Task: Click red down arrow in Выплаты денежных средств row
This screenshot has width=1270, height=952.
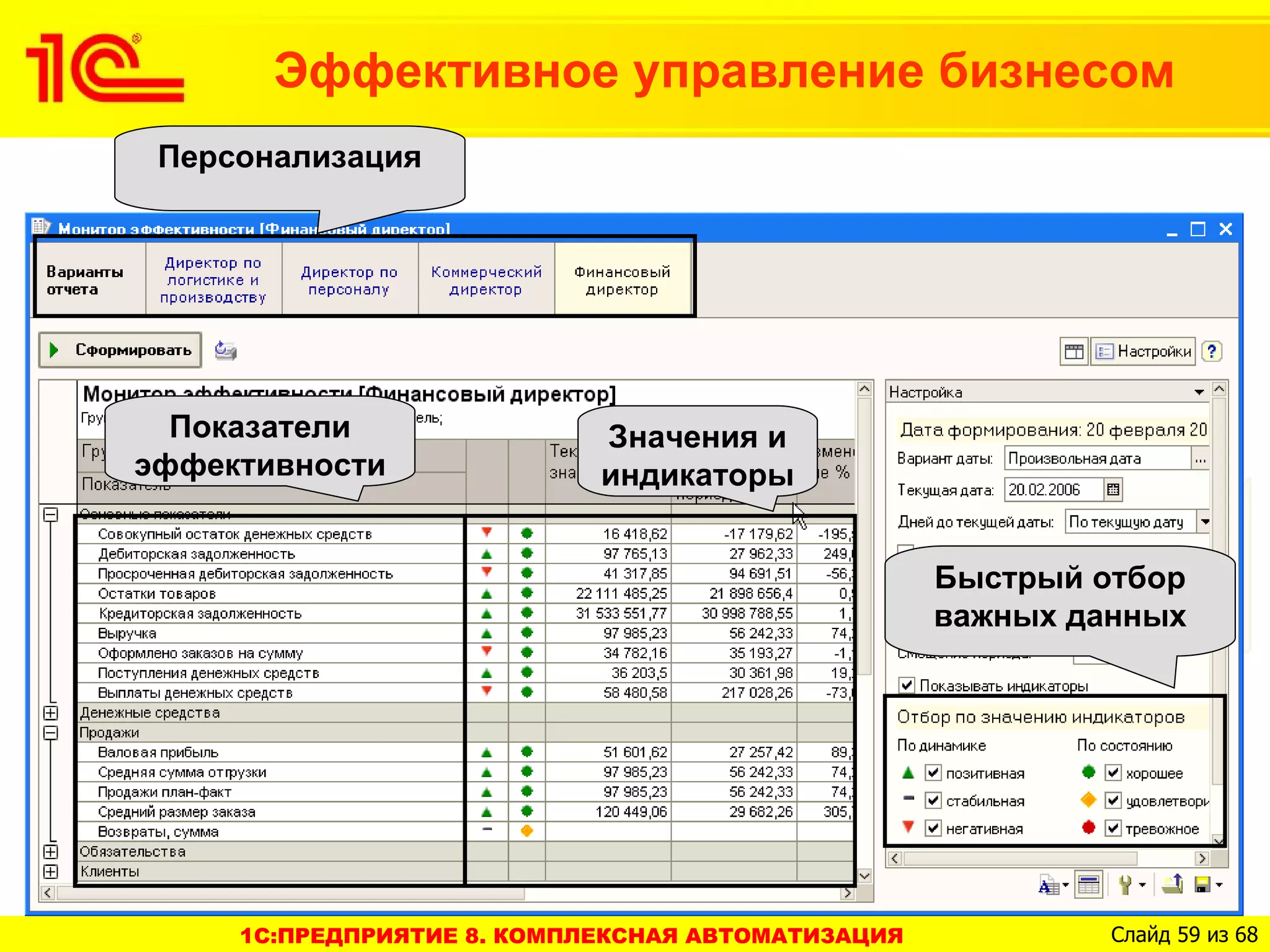Action: coord(487,691)
